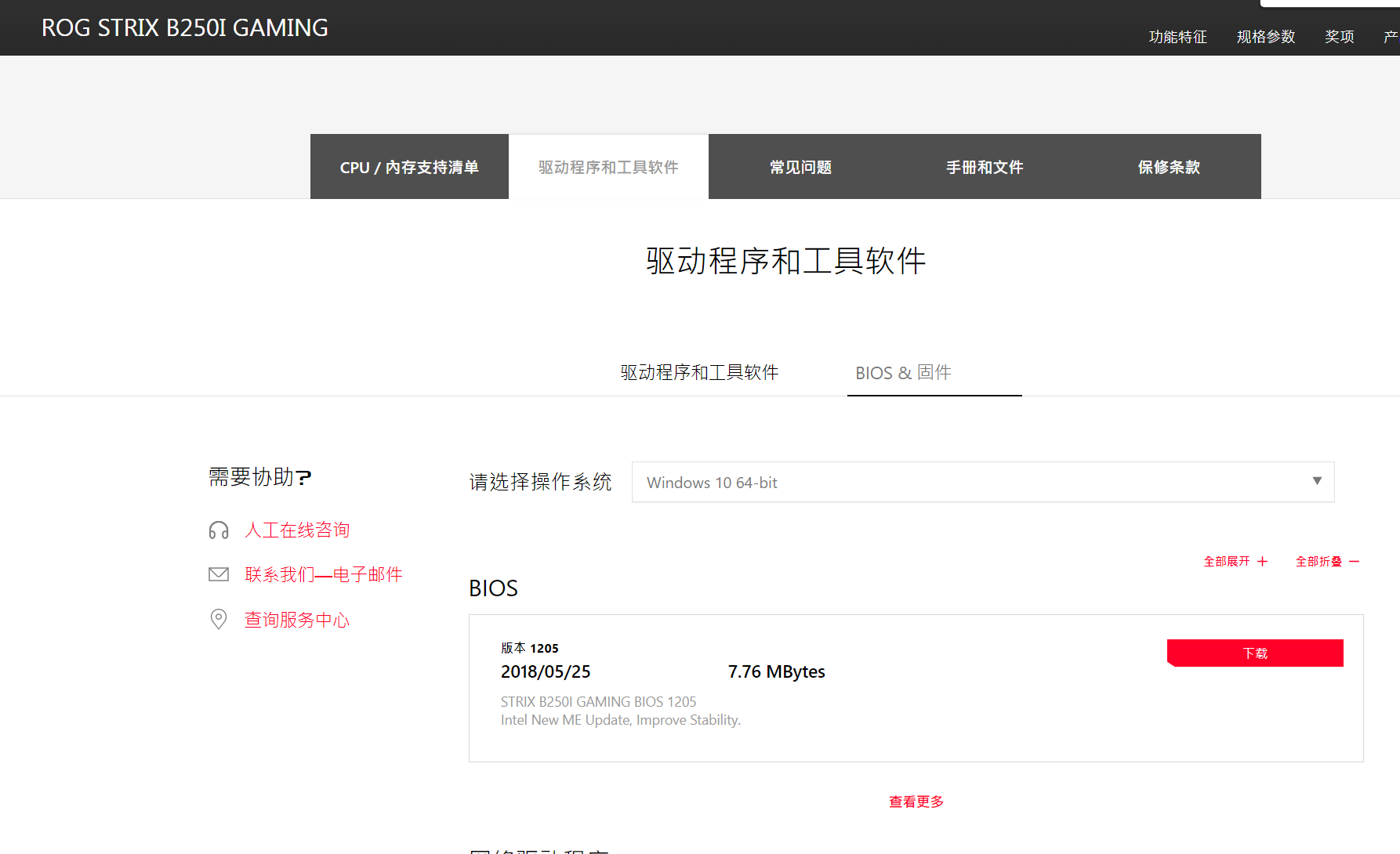Open 奖项 in the header menu
This screenshot has width=1400, height=854.
(x=1339, y=37)
